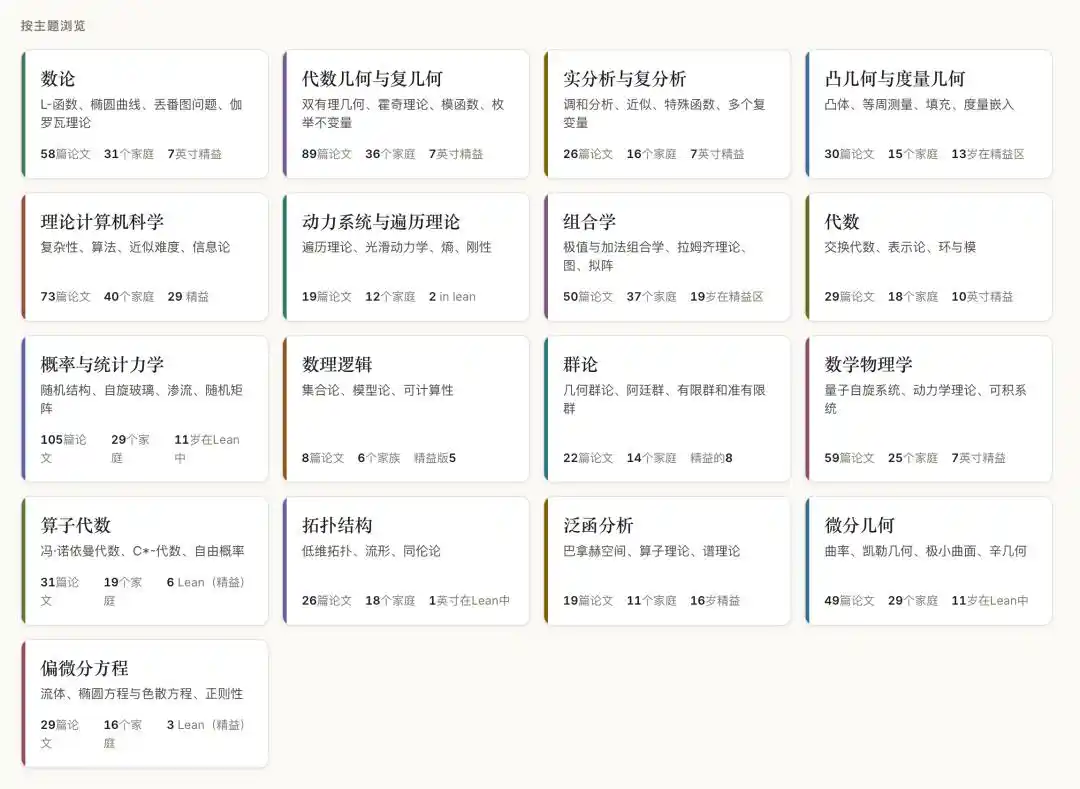
Task: Click 89篇论文 in 代数几何 card
Action: [326, 154]
